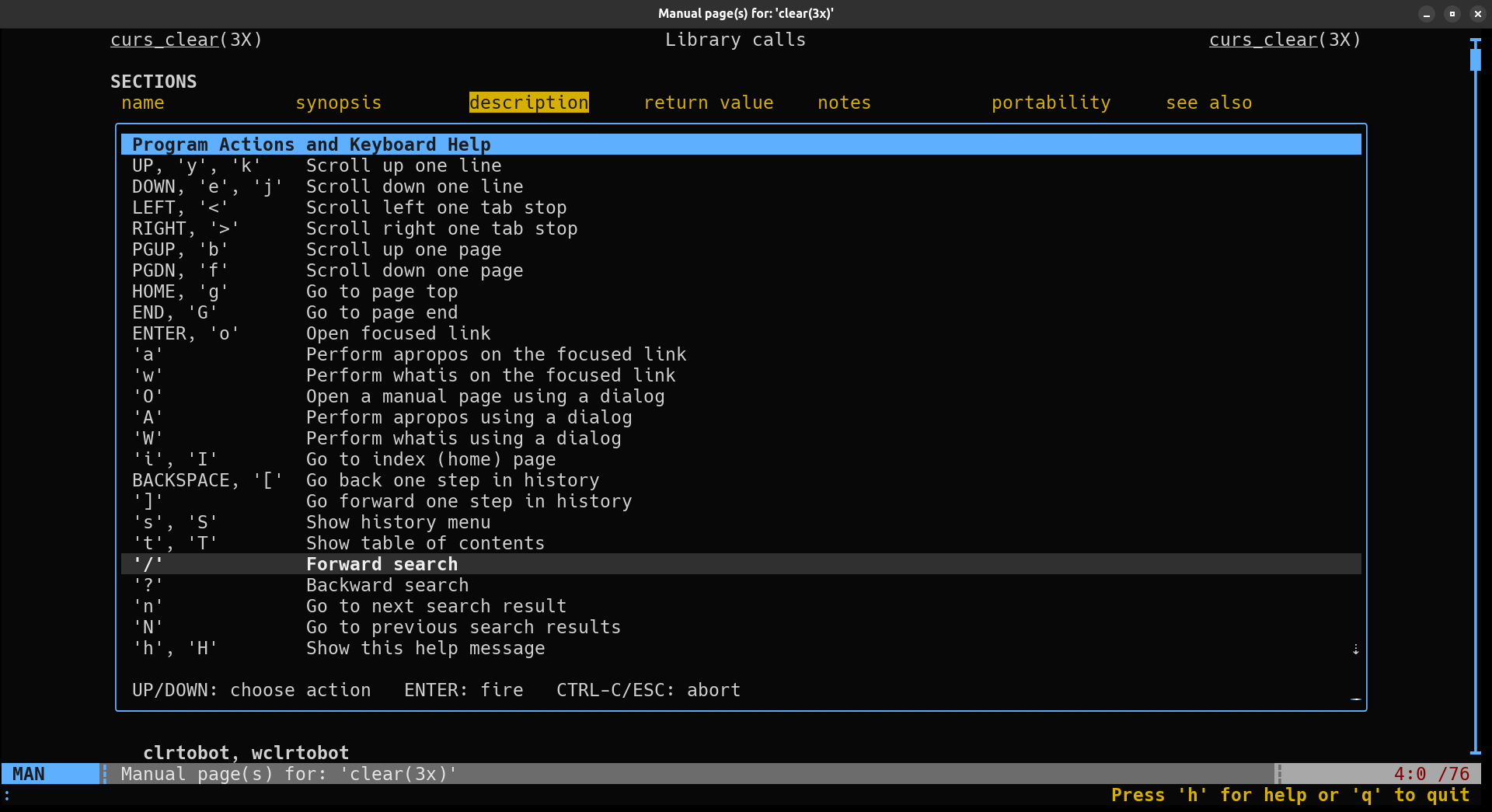
Task: Open the notes section link
Action: (x=844, y=103)
